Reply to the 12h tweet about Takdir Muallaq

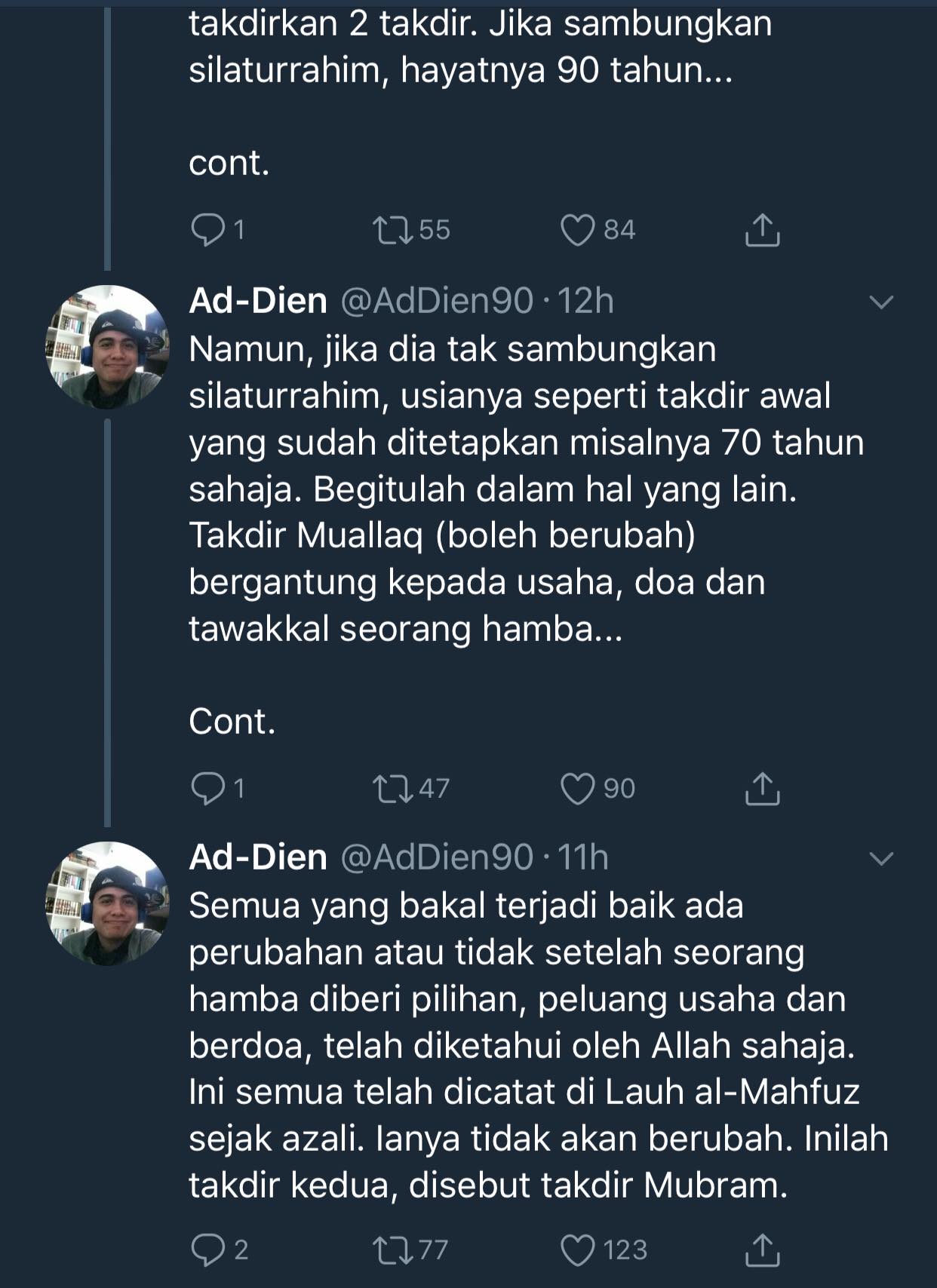(207, 789)
